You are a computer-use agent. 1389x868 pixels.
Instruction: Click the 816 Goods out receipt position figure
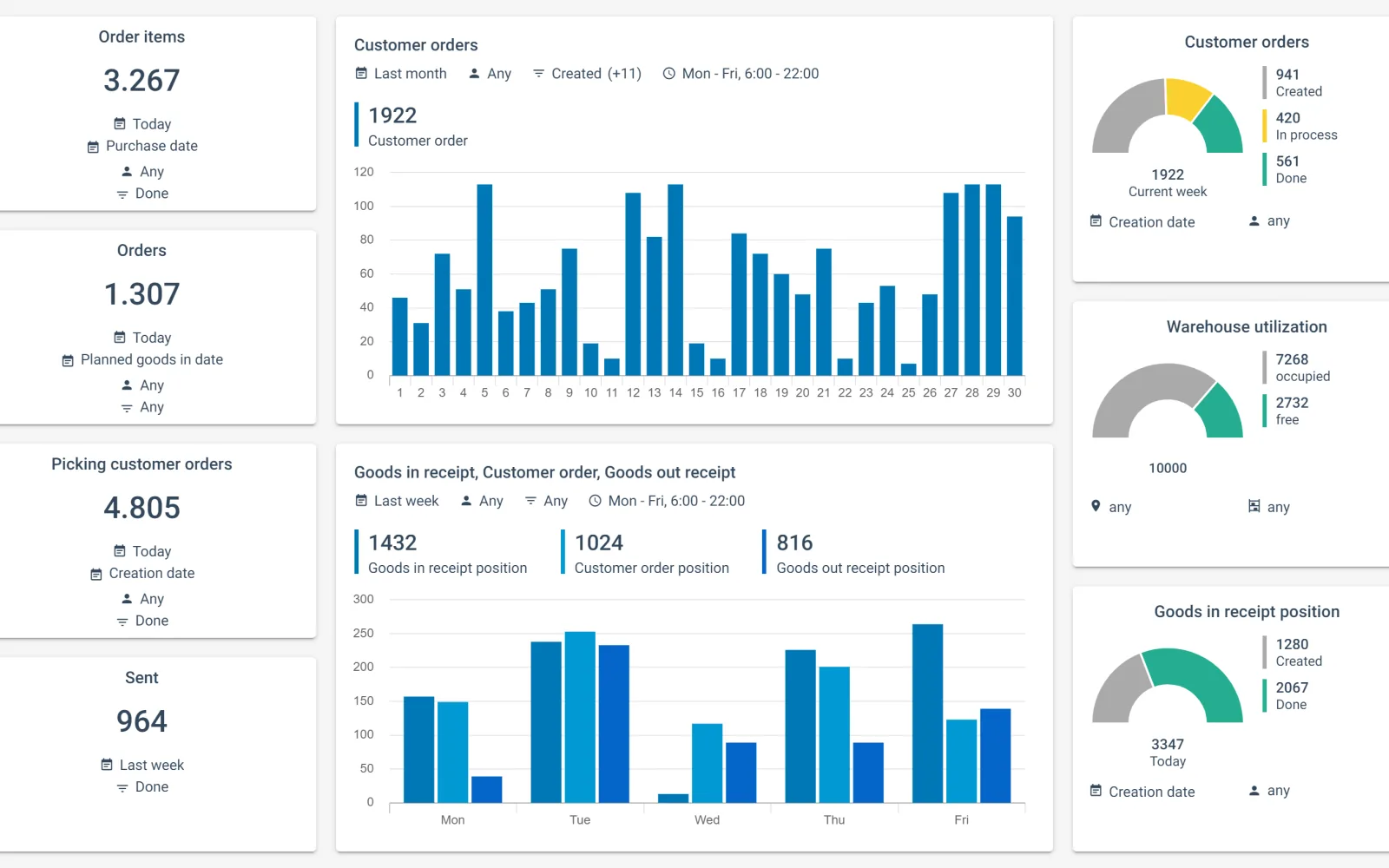794,542
